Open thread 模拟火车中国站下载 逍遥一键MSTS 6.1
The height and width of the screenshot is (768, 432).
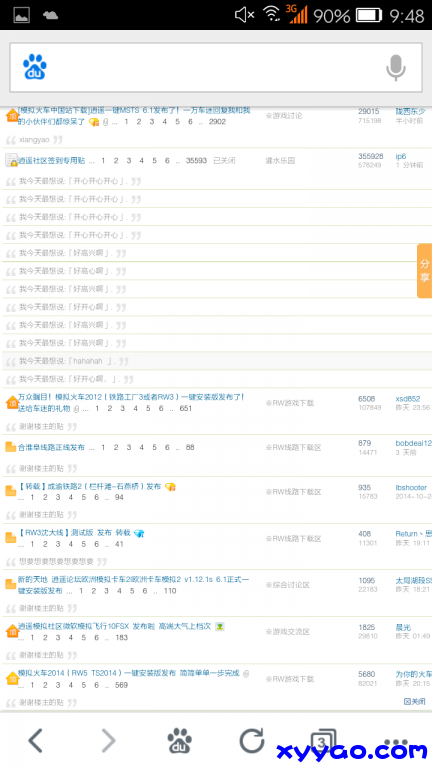tap(134, 116)
